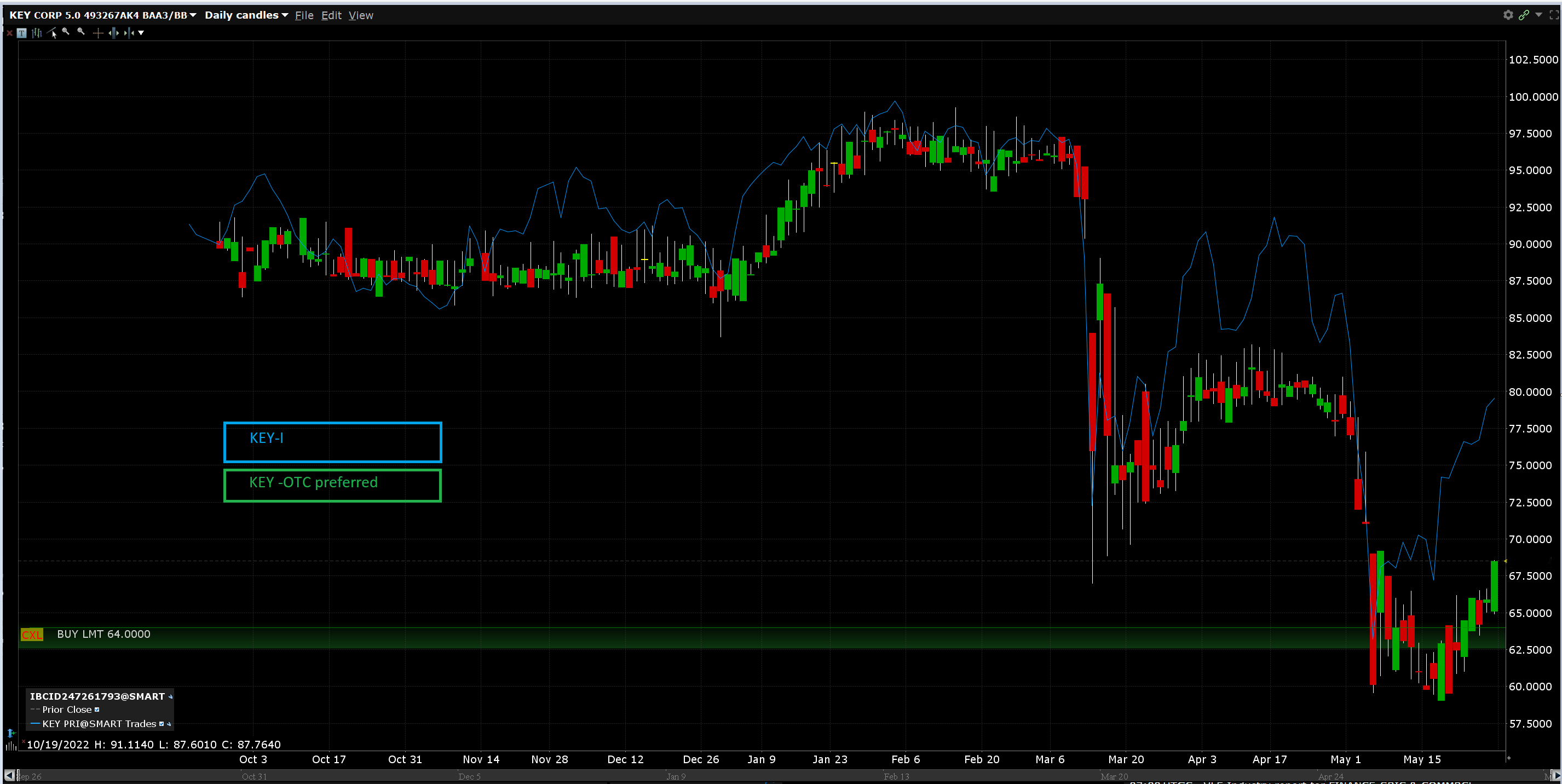This screenshot has height=784, width=1562.
Task: Open the KEY CORP contract dropdown
Action: coord(193,15)
